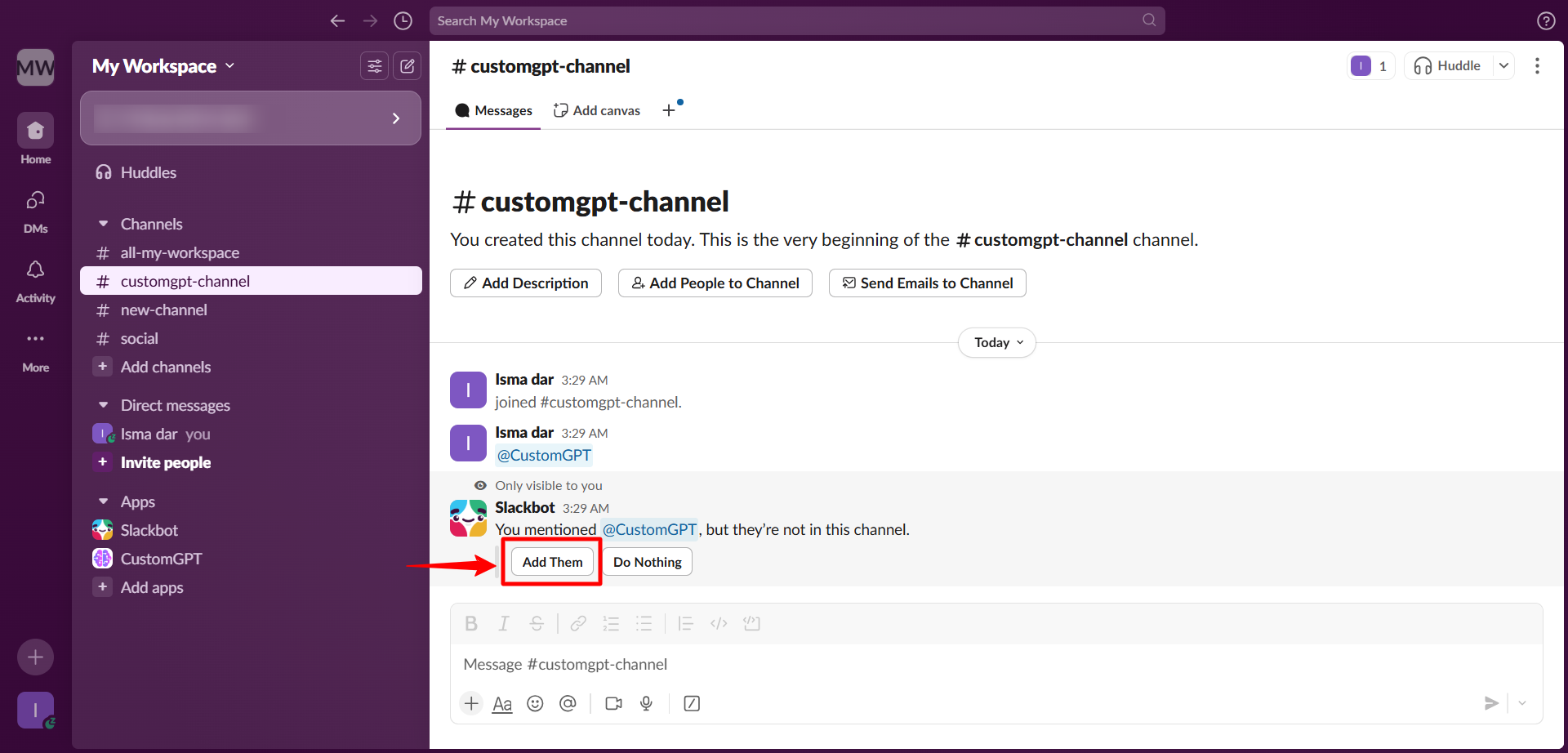Screen dimensions: 1568x753
Task: Start a bulleted list in the composer
Action: tap(644, 624)
